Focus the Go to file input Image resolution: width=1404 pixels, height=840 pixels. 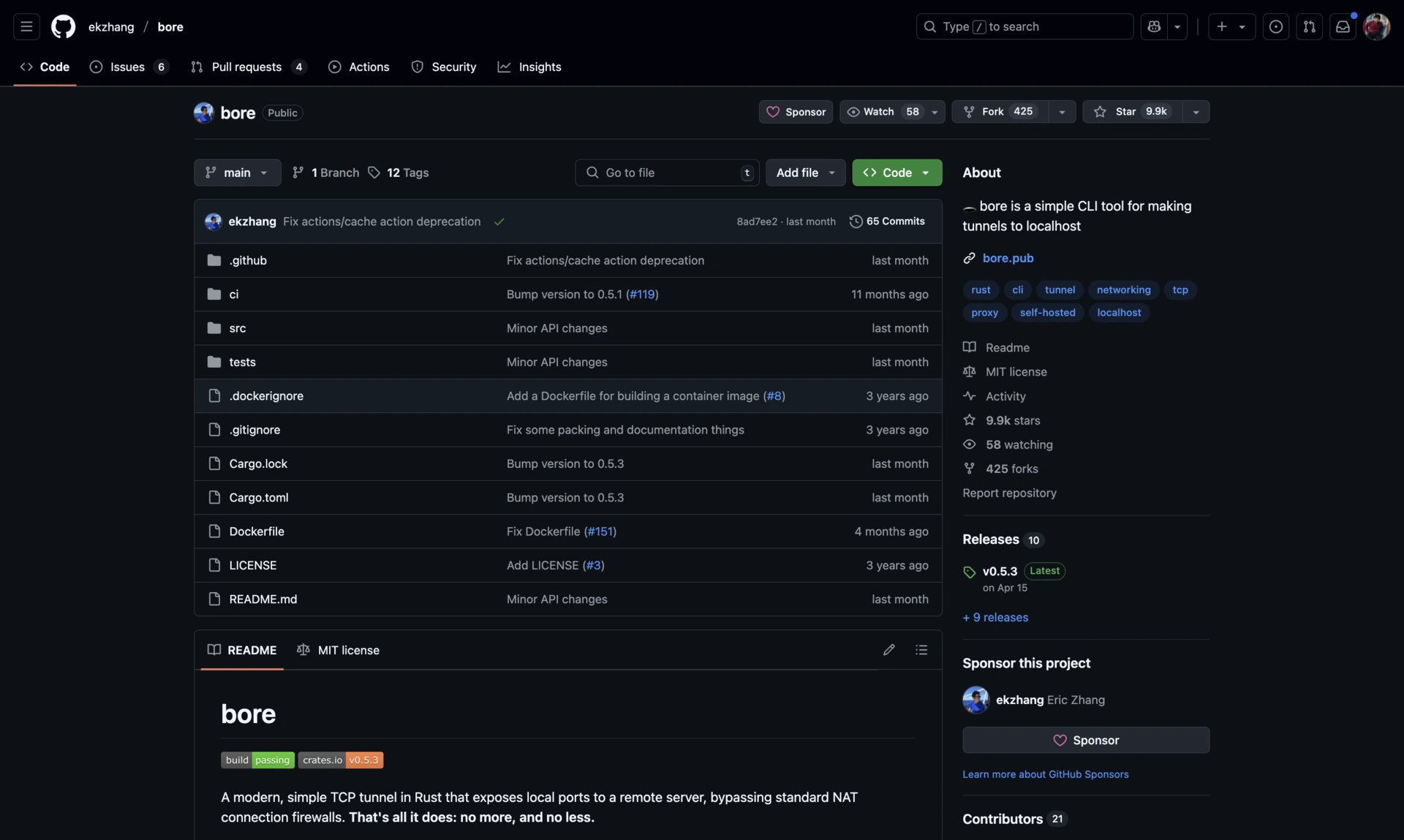pos(667,173)
